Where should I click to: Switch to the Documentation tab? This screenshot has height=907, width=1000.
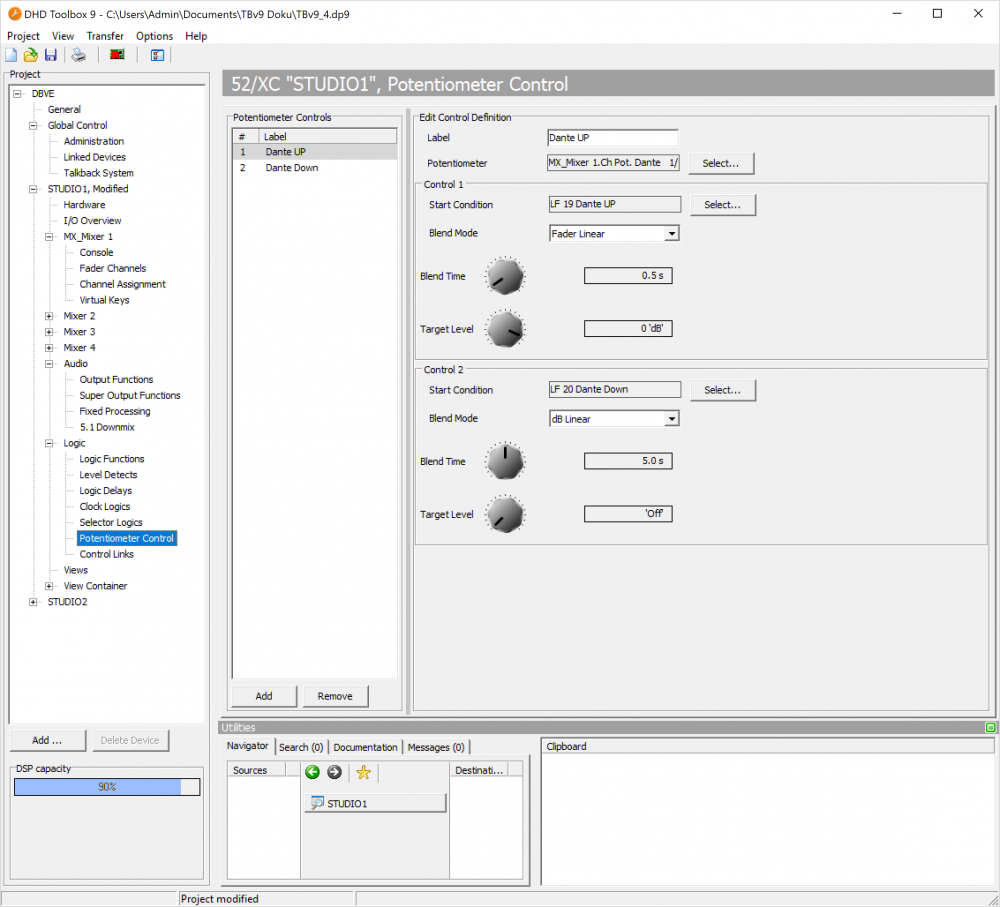(365, 747)
